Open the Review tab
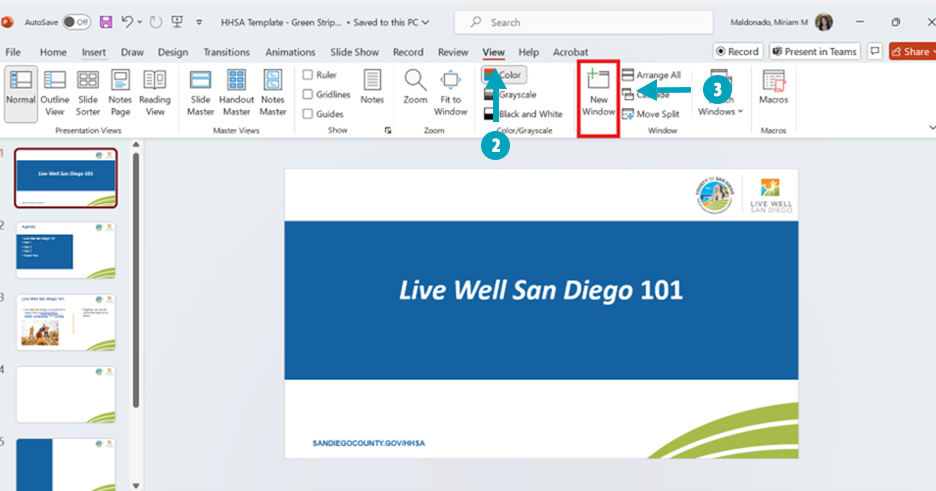 453,52
